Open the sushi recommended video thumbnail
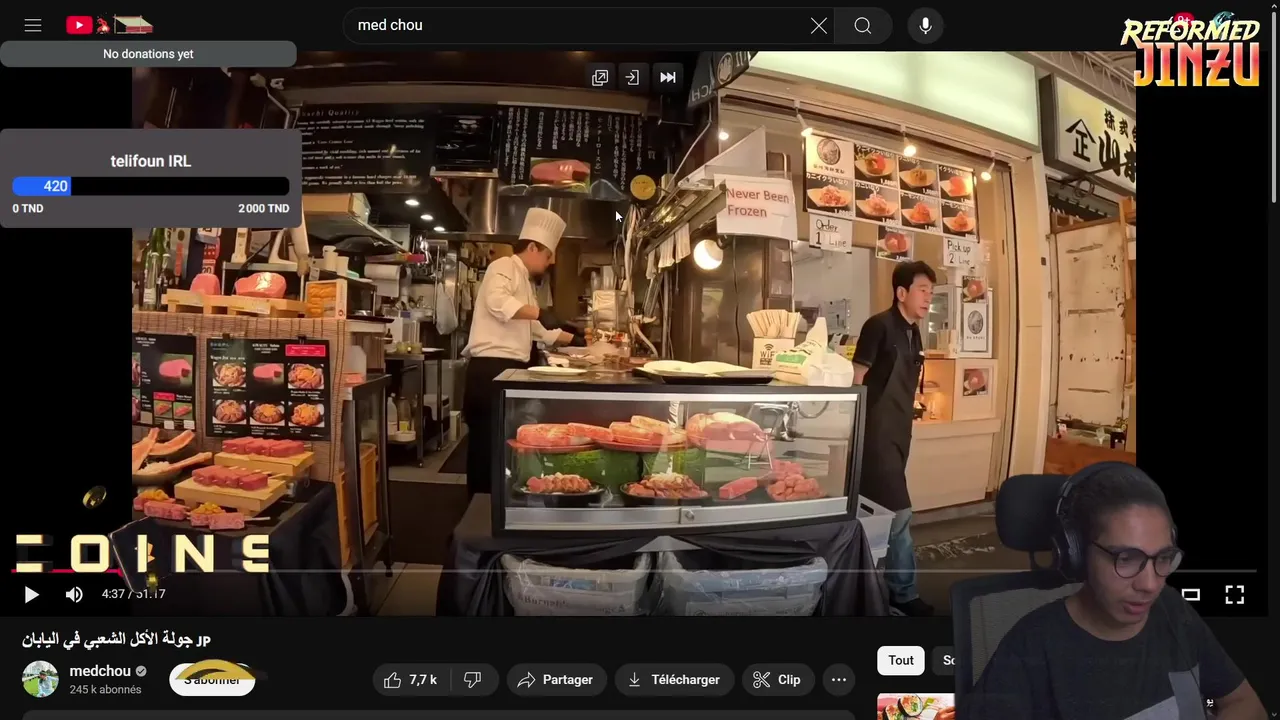Image resolution: width=1280 pixels, height=720 pixels. tap(916, 707)
